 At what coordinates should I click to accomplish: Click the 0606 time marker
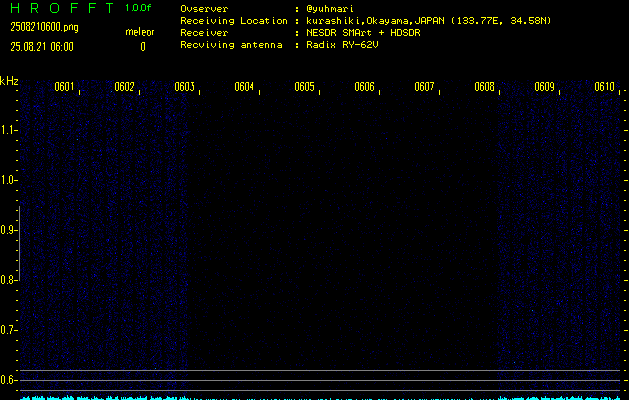364,87
